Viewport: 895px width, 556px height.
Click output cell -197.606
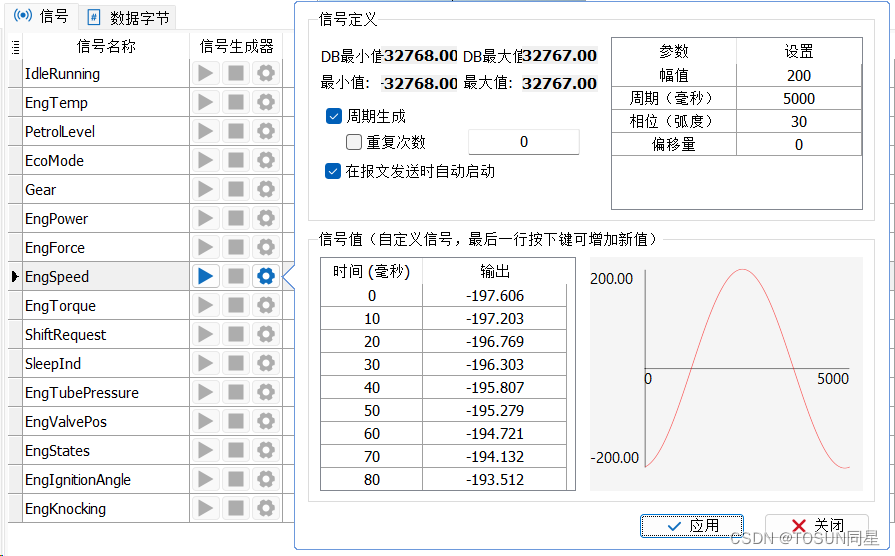(x=494, y=296)
